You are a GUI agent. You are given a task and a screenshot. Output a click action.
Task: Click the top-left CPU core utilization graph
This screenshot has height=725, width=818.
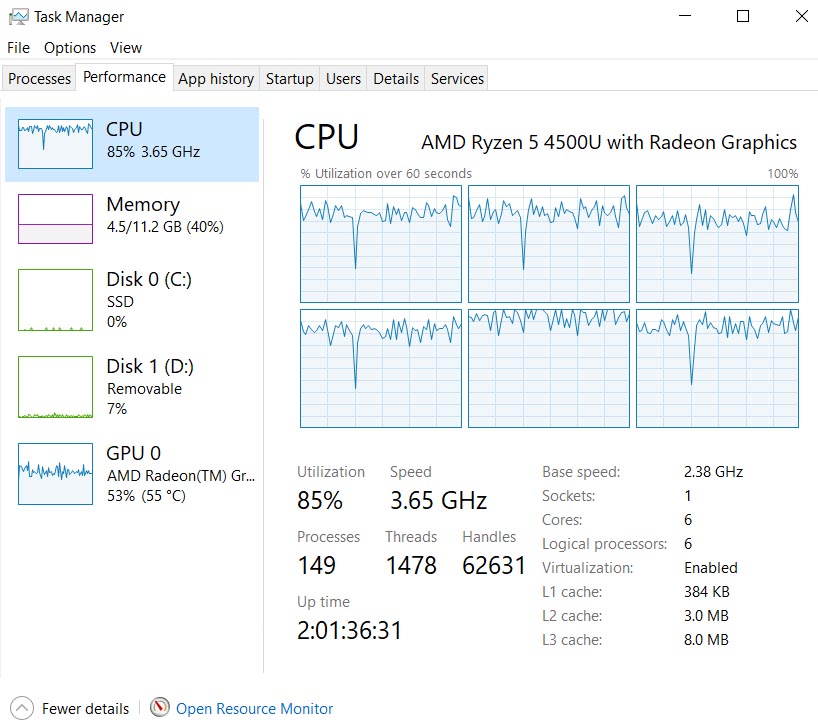pyautogui.click(x=381, y=244)
